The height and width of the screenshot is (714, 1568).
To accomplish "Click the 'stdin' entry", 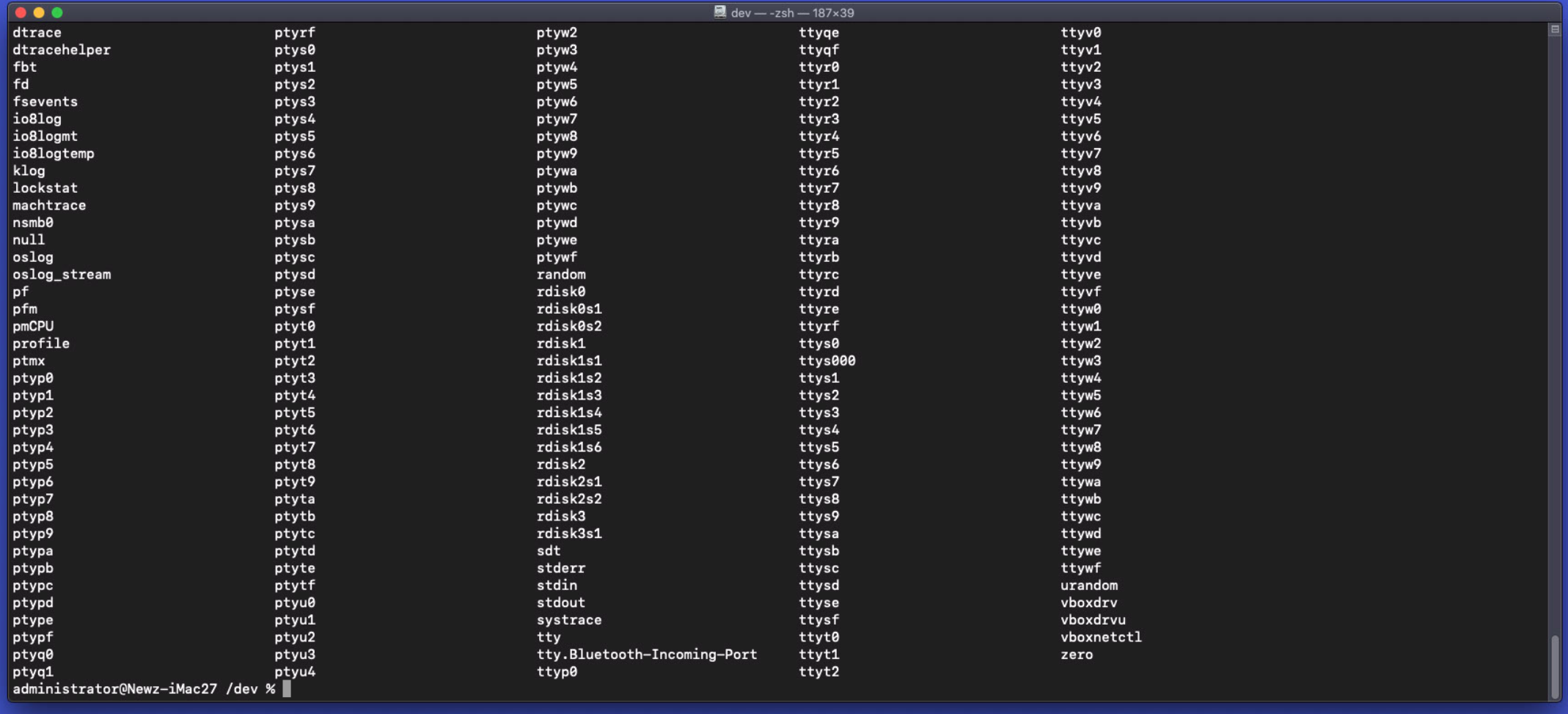I will [x=557, y=585].
